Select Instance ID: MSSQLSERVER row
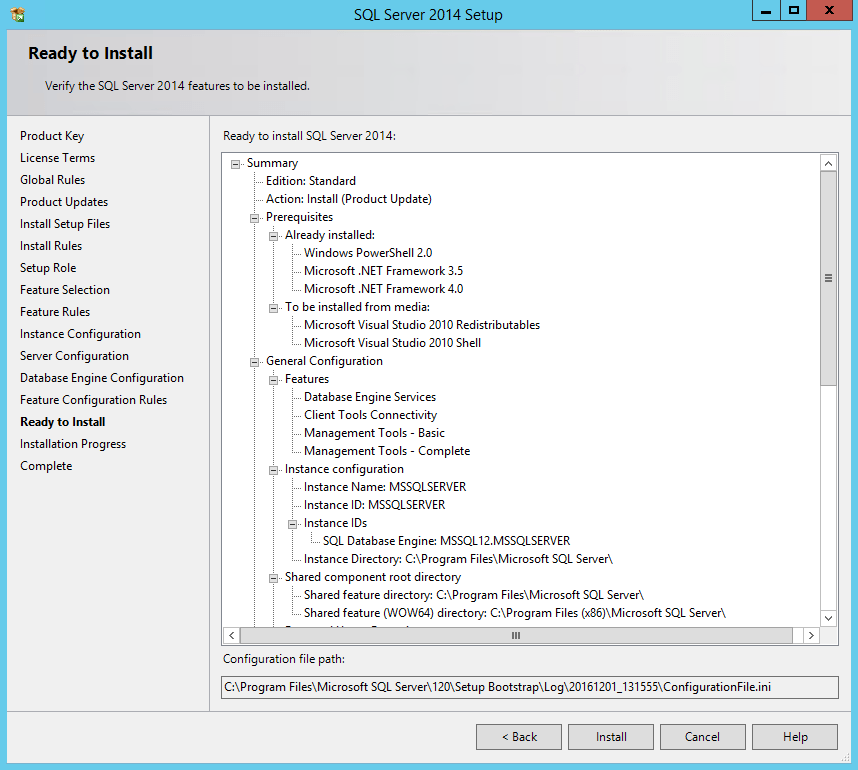The image size is (858, 770). (x=374, y=505)
